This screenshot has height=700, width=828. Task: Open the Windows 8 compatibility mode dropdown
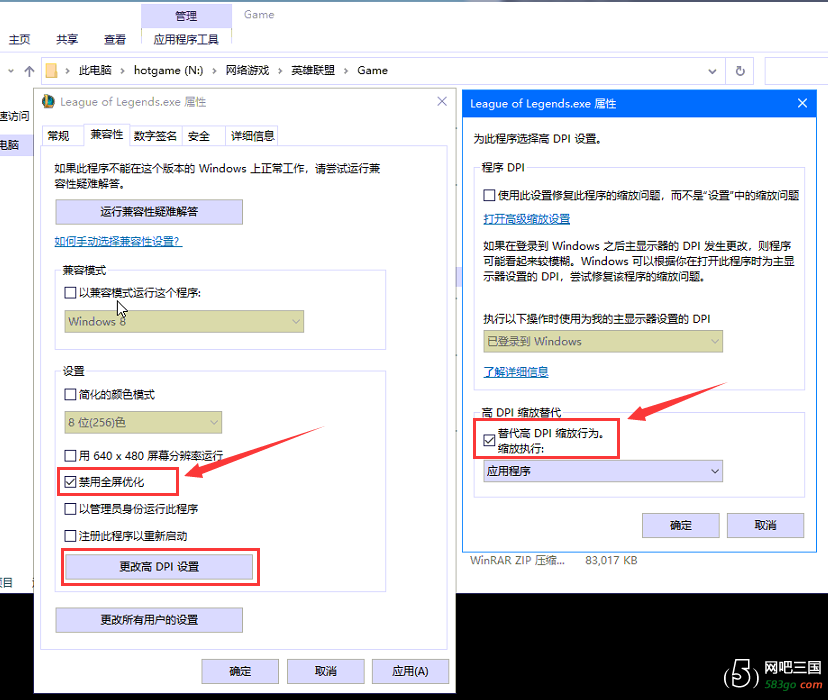tap(184, 321)
